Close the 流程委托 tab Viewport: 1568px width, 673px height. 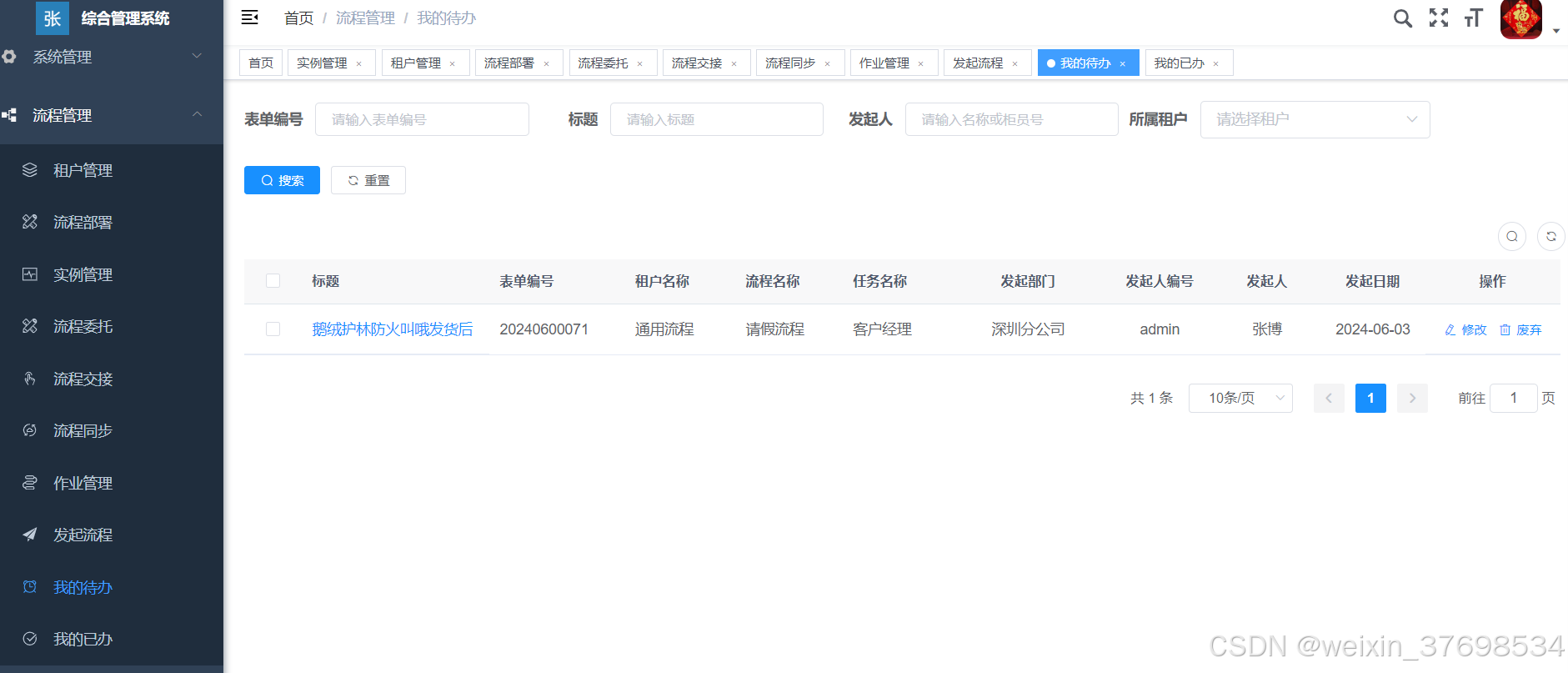[640, 63]
